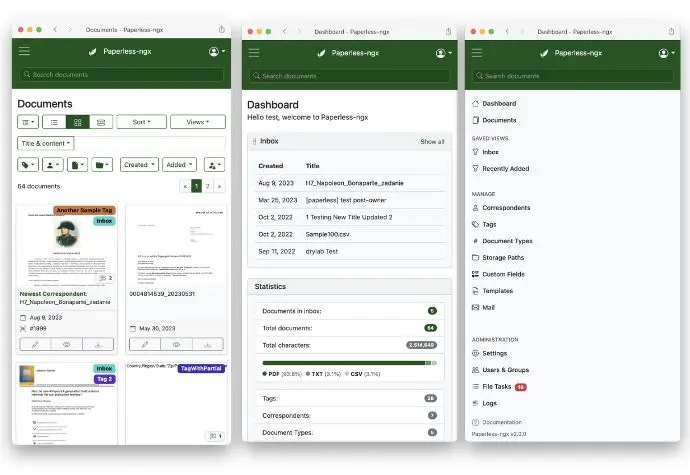Open Napoleon document thumbnail
This screenshot has height=475, width=690.
coord(67,245)
